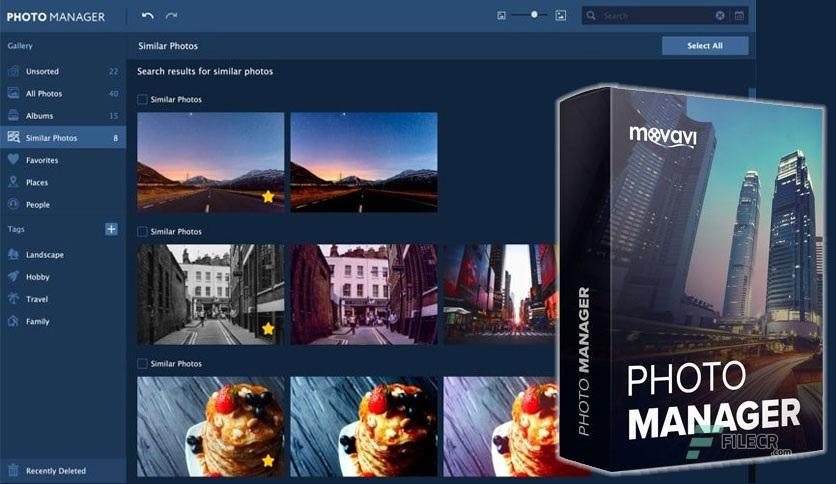The image size is (836, 484).
Task: Open All Photos in the sidebar
Action: pos(63,93)
